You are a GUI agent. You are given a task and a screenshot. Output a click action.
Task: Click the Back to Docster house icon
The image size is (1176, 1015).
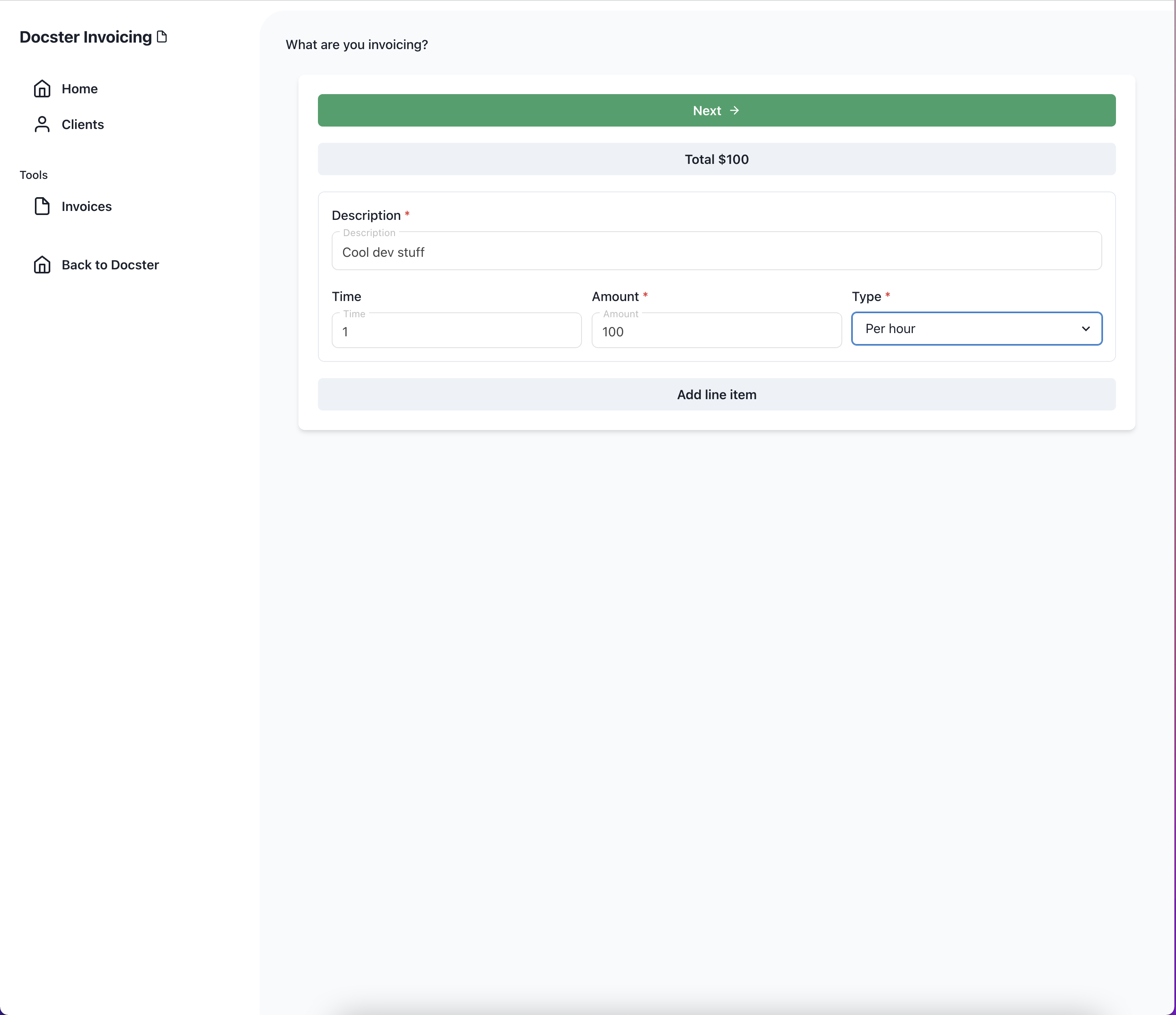[42, 265]
